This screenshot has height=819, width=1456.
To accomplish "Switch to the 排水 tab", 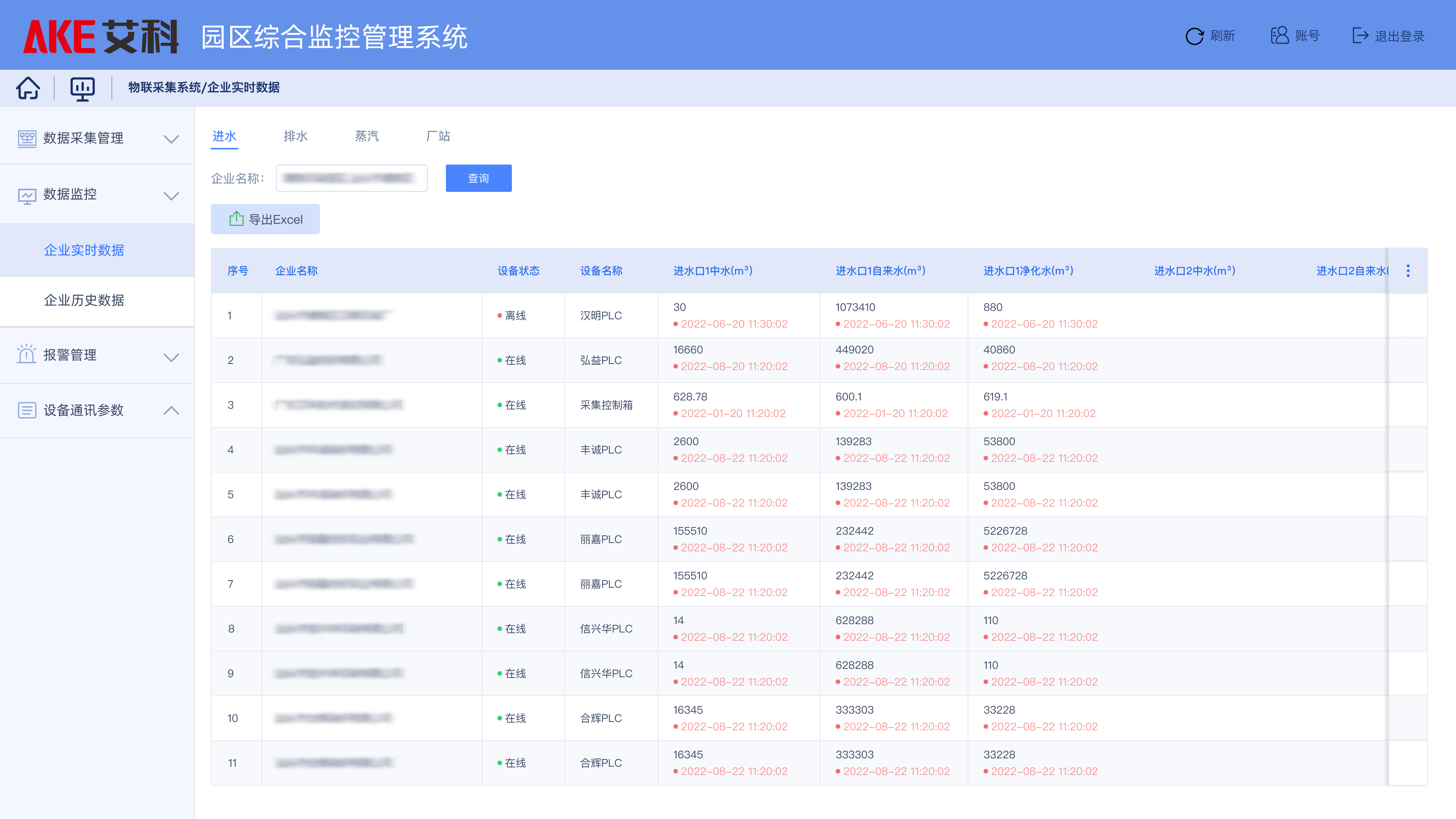I will (296, 136).
